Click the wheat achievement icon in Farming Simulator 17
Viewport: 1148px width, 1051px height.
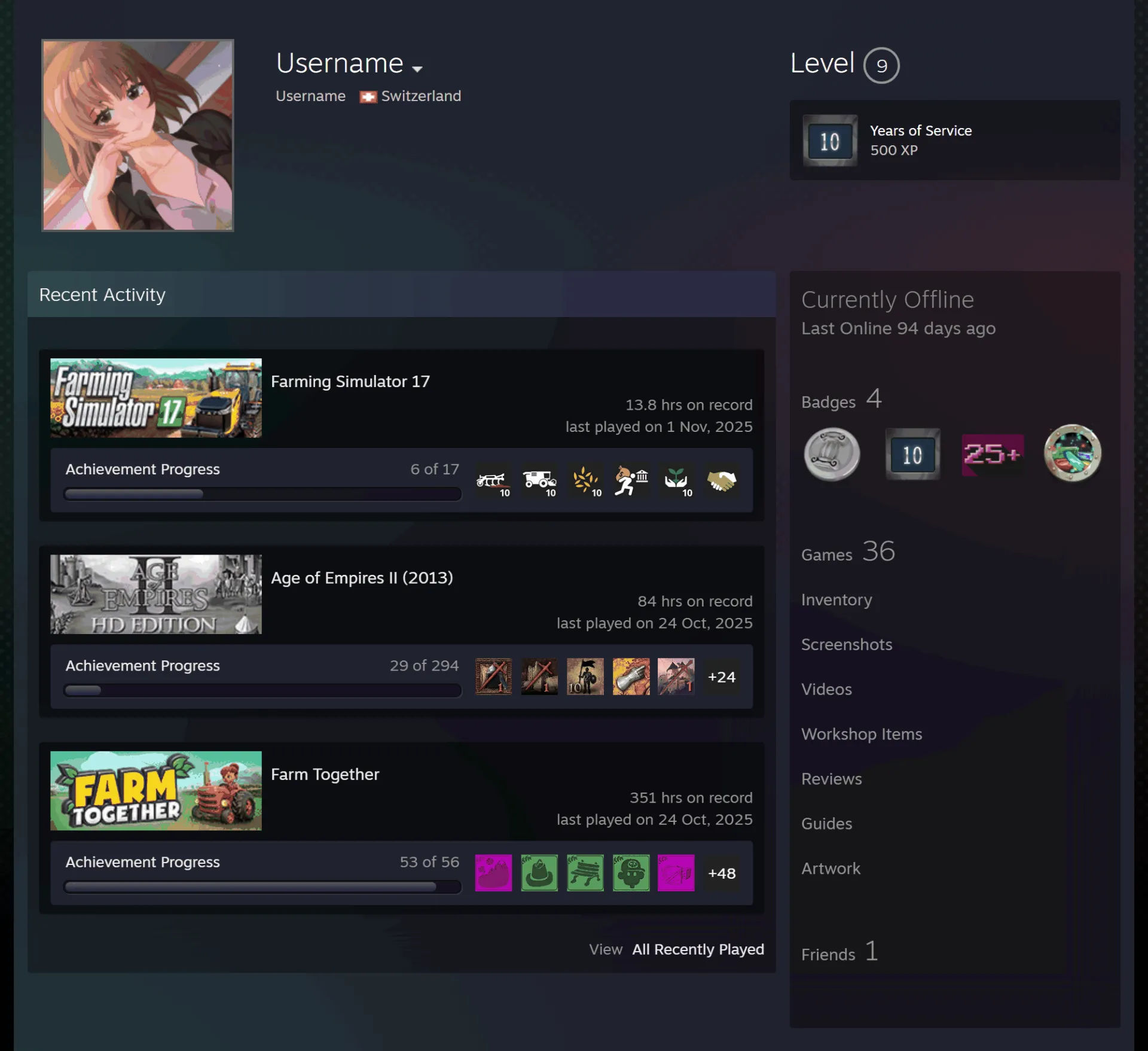[585, 480]
